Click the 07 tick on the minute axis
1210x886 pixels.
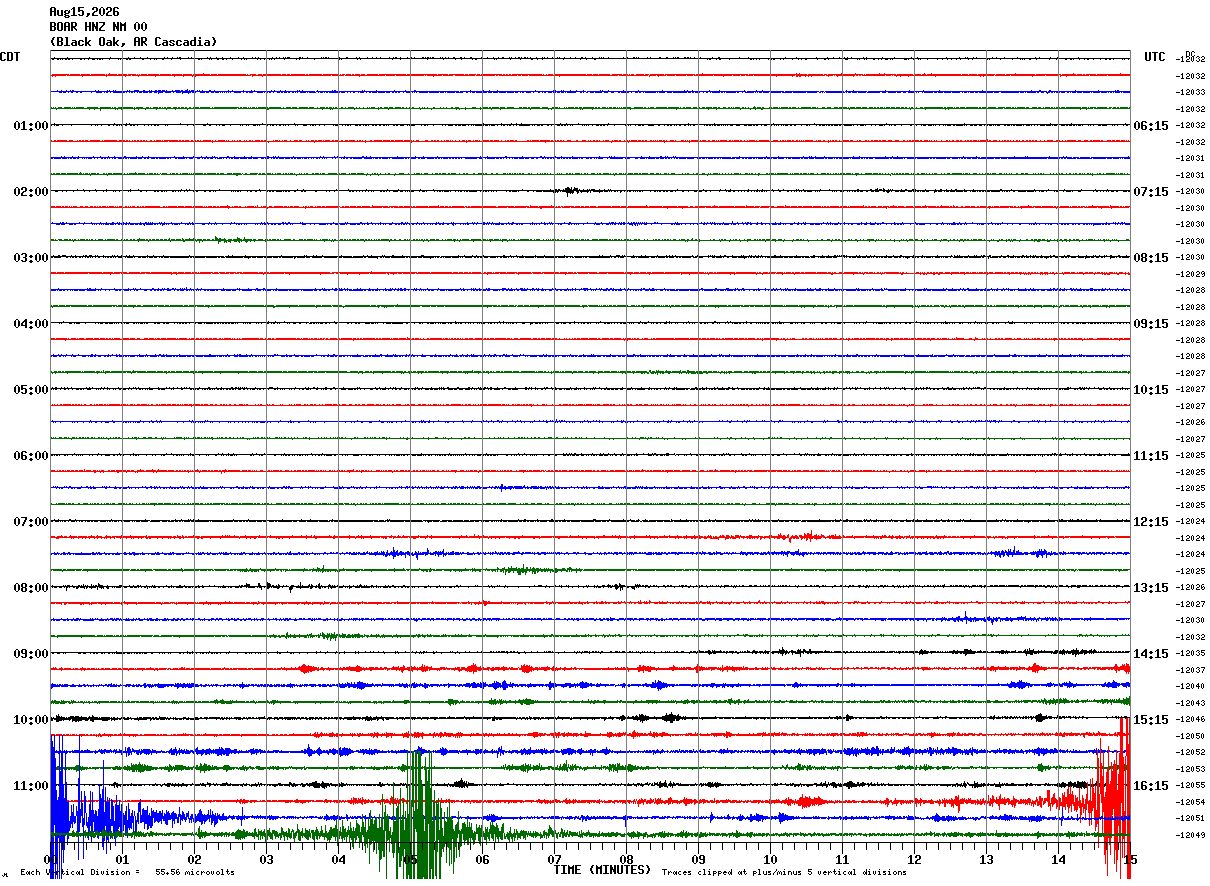click(554, 859)
